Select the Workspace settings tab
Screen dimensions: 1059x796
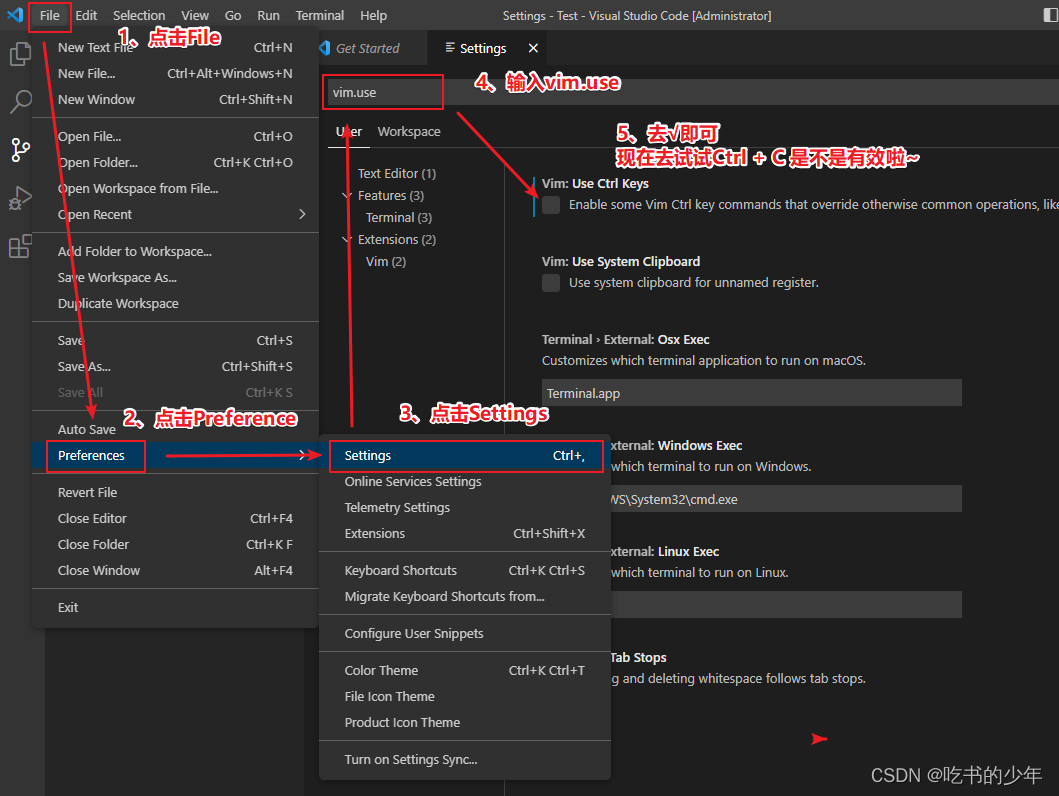[x=409, y=132]
